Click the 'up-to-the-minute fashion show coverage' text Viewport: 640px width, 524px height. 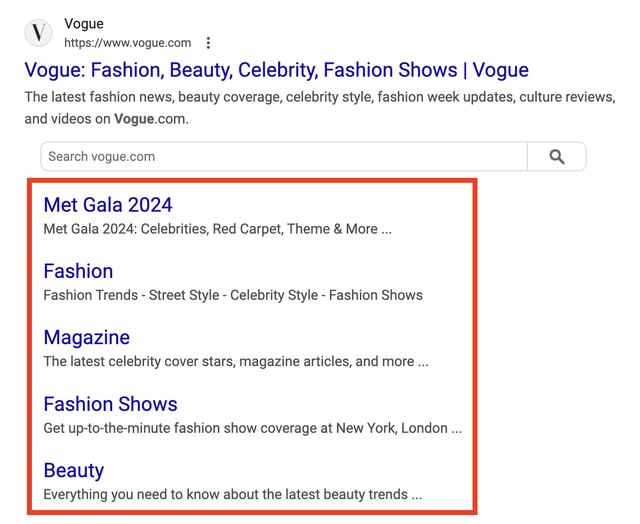pos(252,428)
